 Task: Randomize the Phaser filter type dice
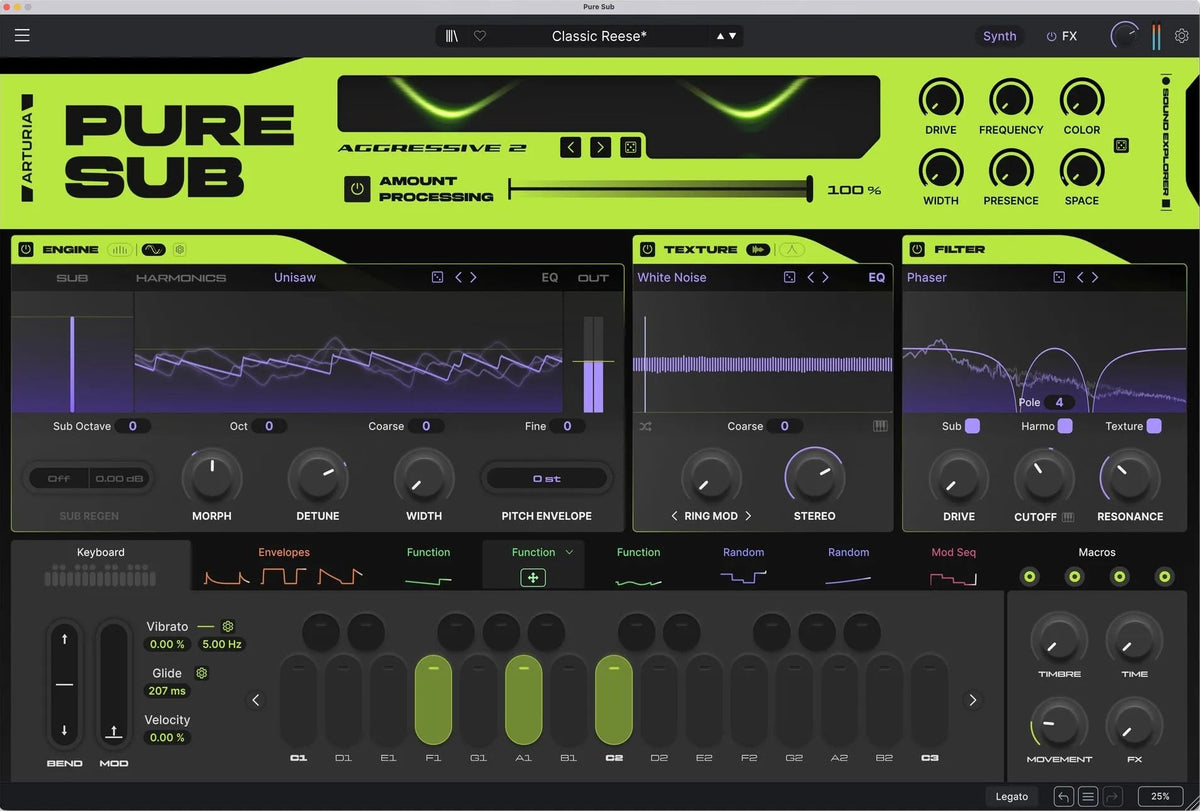(1059, 277)
